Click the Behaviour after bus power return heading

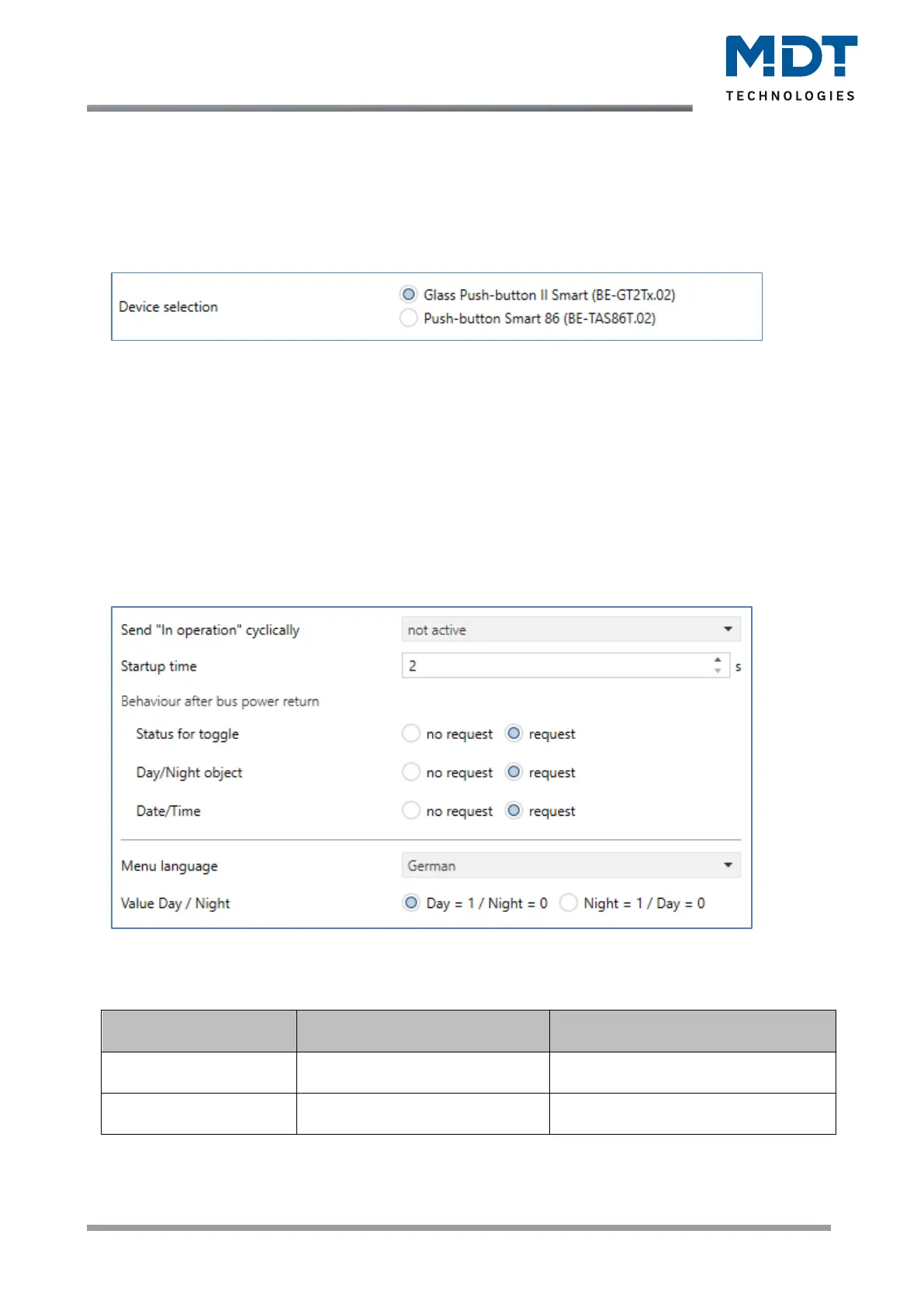point(220,701)
